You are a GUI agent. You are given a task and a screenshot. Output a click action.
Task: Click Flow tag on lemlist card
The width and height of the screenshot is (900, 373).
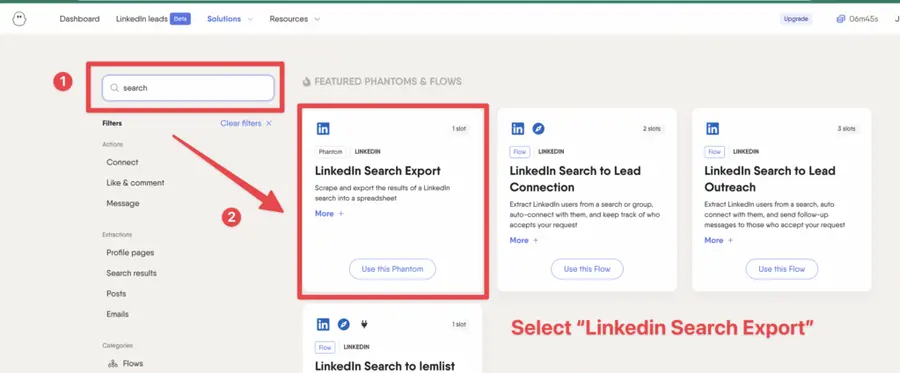[325, 348]
